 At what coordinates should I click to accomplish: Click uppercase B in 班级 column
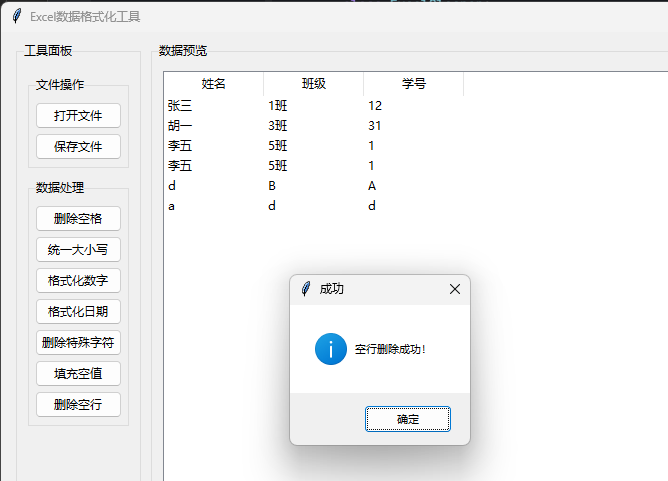point(272,186)
